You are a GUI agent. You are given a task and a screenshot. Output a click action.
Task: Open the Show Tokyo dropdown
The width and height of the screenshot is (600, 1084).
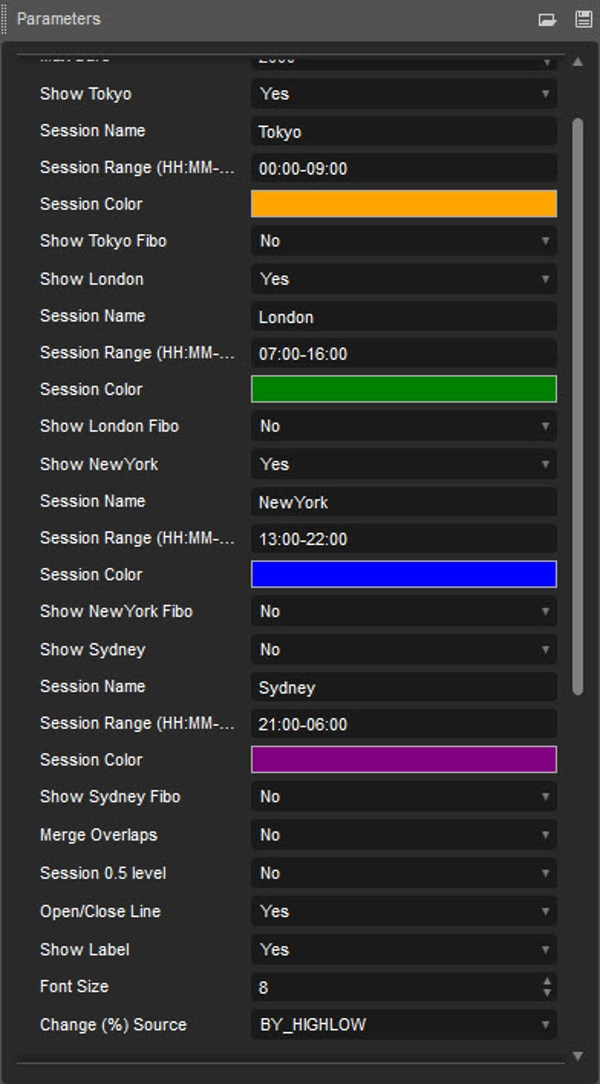(404, 93)
